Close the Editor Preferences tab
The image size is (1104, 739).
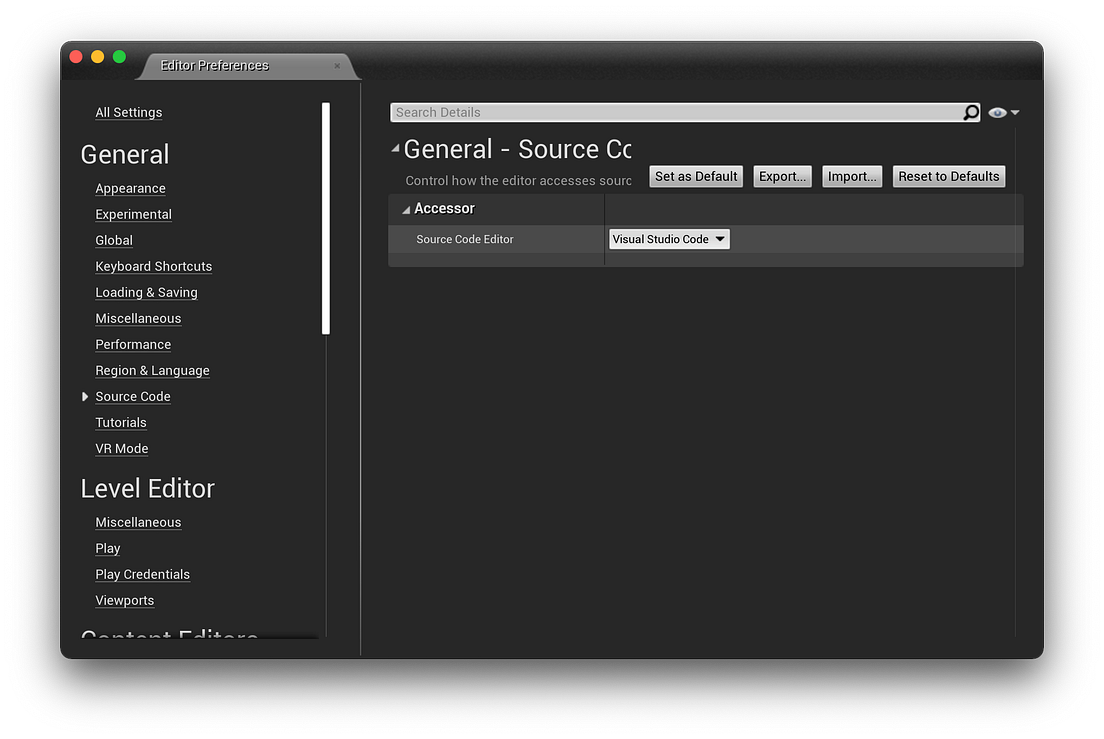coord(337,65)
